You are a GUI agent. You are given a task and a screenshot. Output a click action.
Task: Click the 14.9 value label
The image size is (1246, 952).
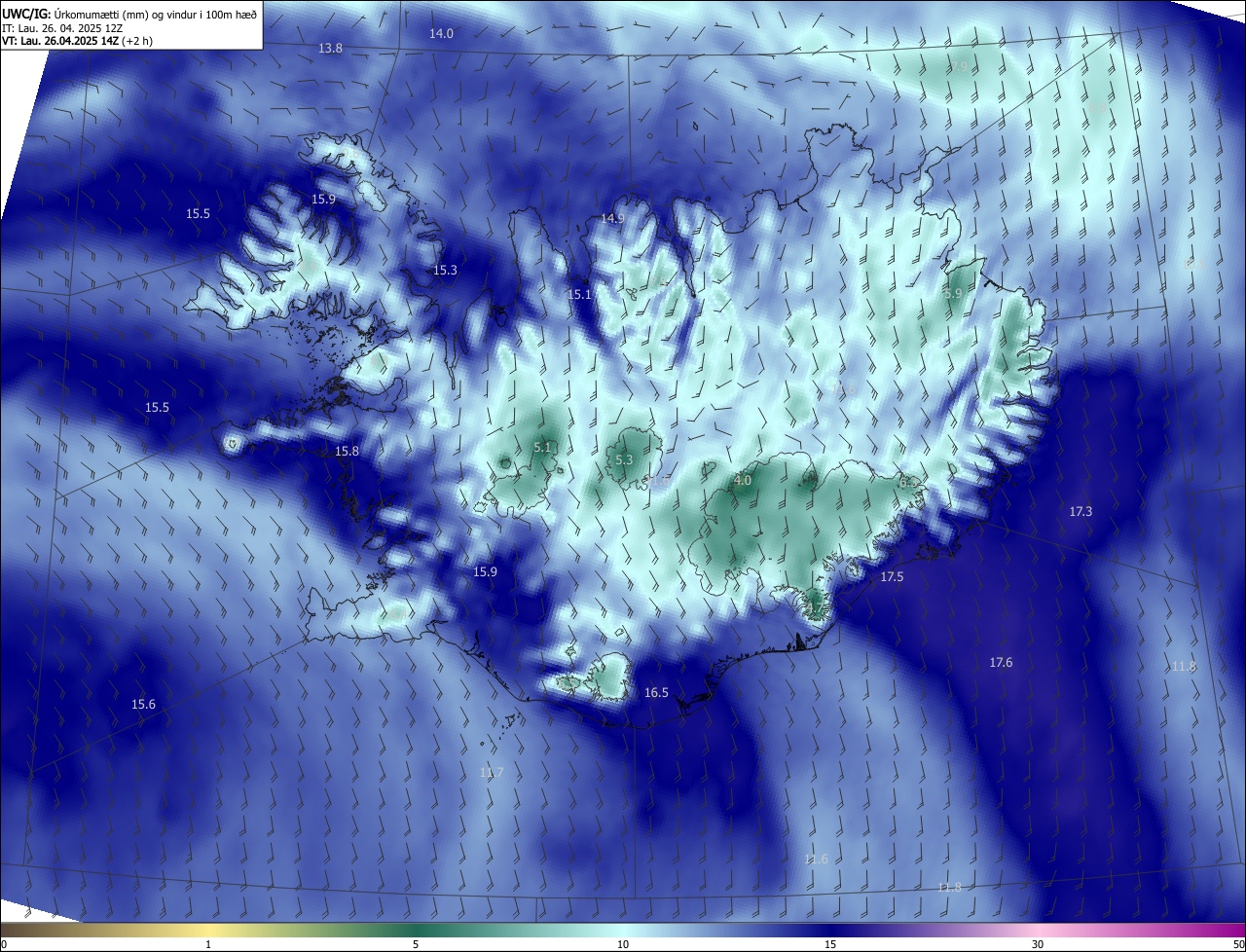pyautogui.click(x=612, y=219)
